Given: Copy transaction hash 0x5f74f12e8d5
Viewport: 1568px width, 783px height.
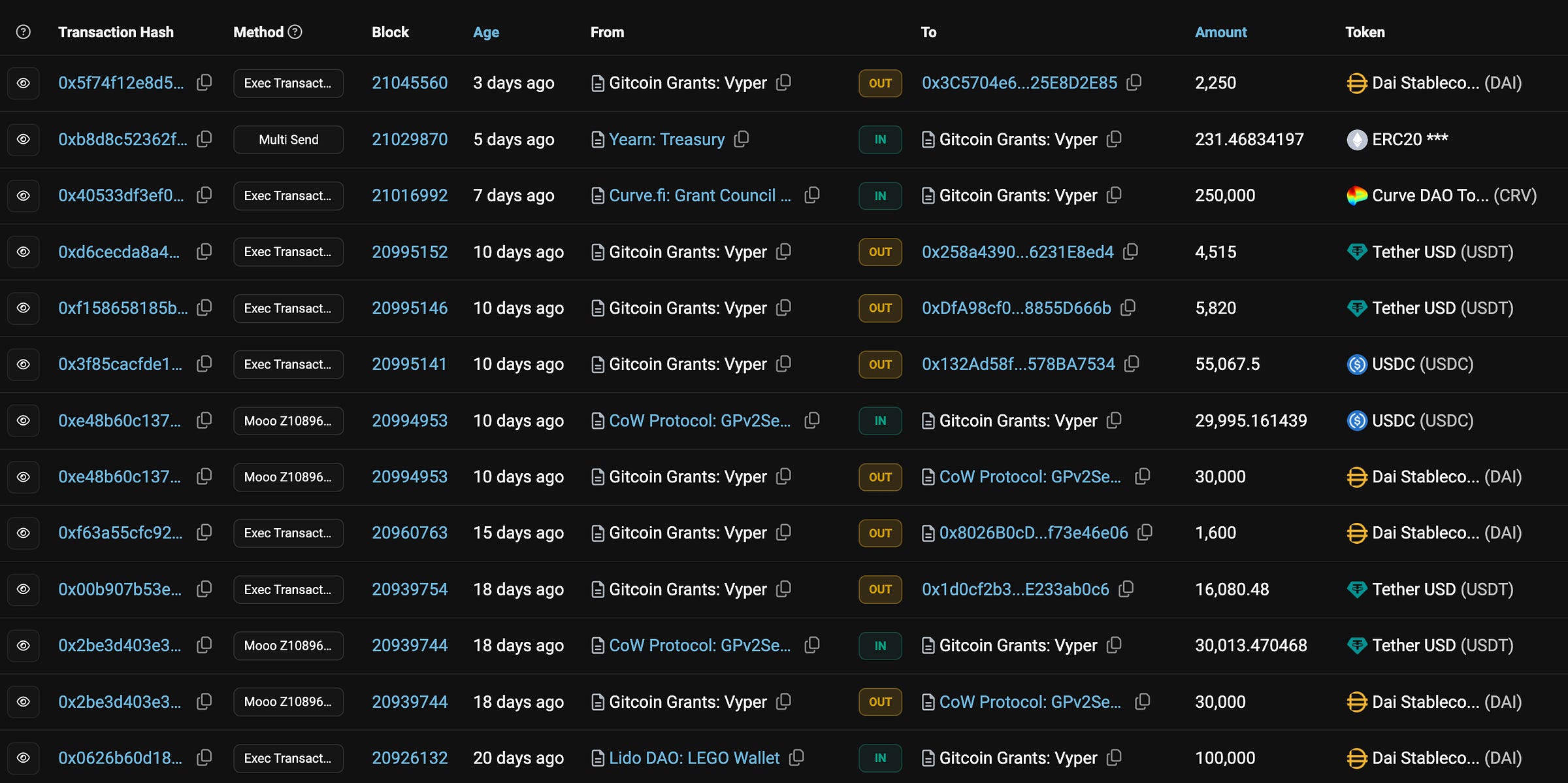Looking at the screenshot, I should [x=204, y=82].
